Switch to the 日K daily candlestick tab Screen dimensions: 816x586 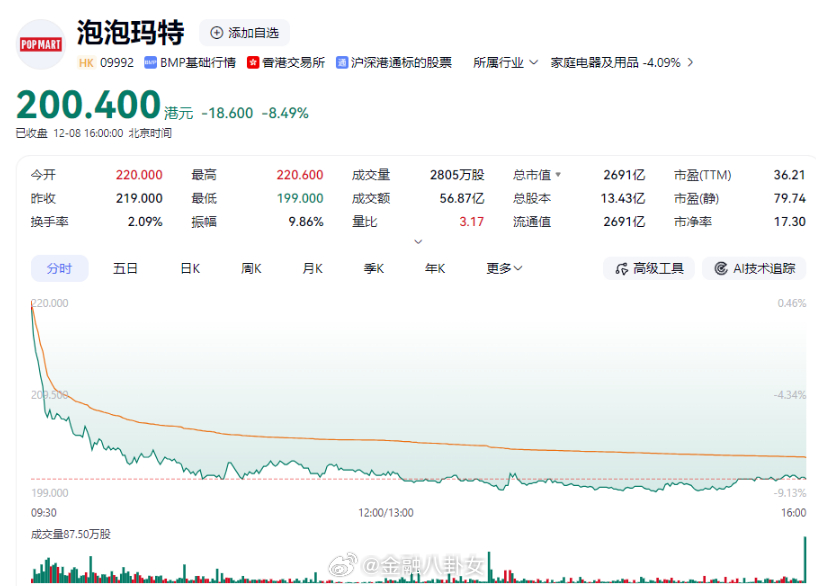tap(189, 268)
